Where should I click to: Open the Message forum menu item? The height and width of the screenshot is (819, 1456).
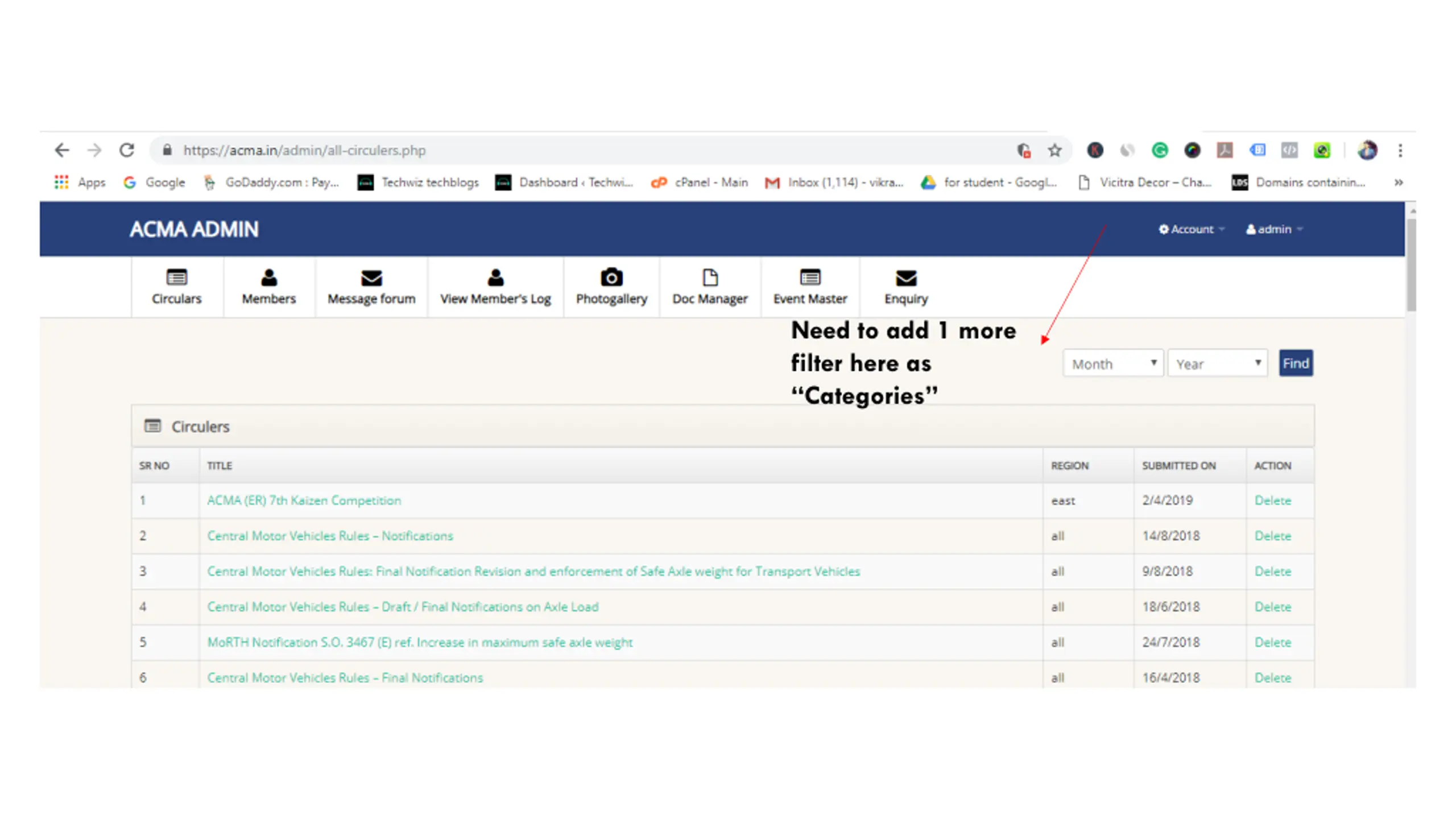(x=371, y=287)
